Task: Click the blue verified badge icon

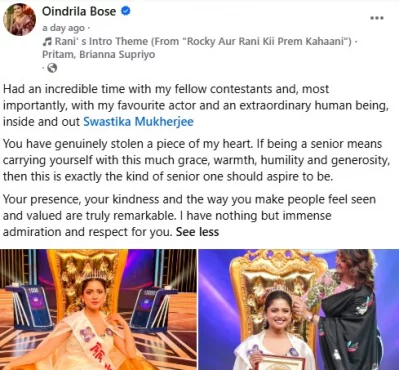Action: coord(126,11)
